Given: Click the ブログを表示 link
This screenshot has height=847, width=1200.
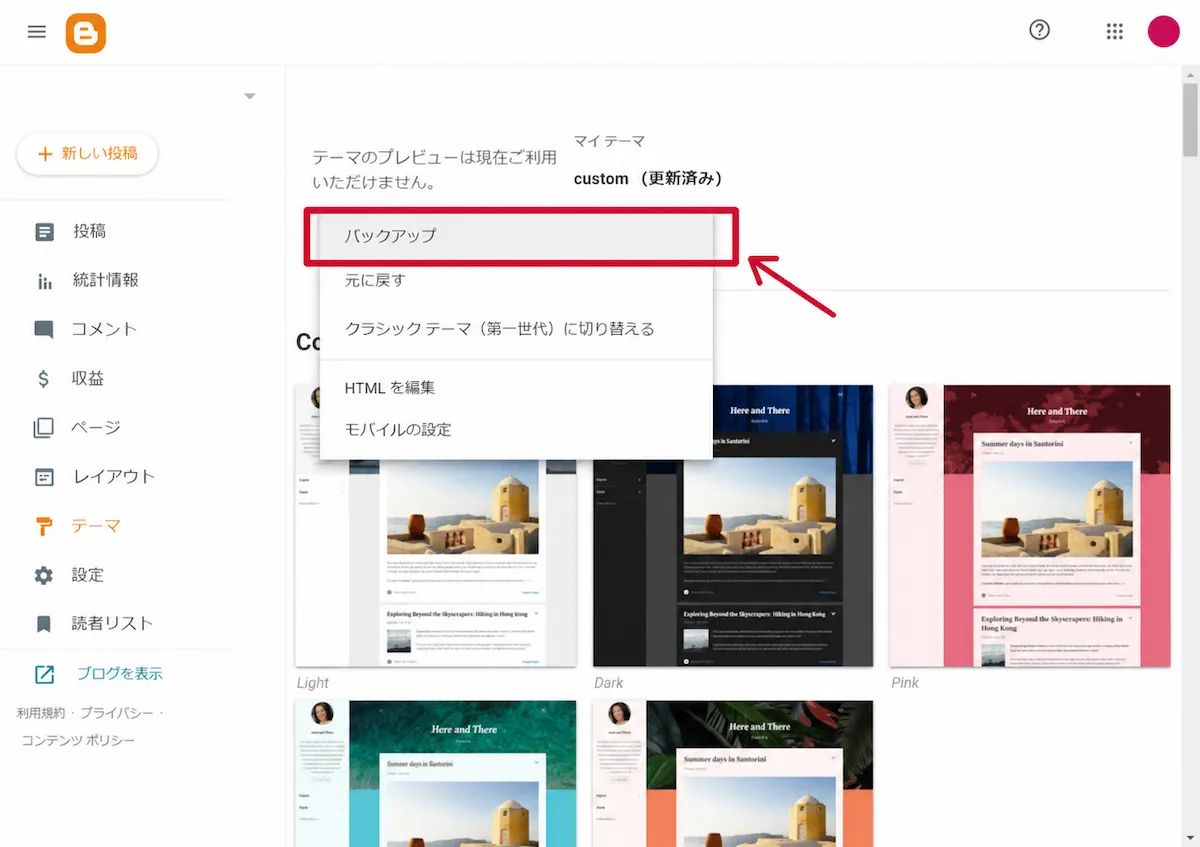Looking at the screenshot, I should tap(120, 674).
